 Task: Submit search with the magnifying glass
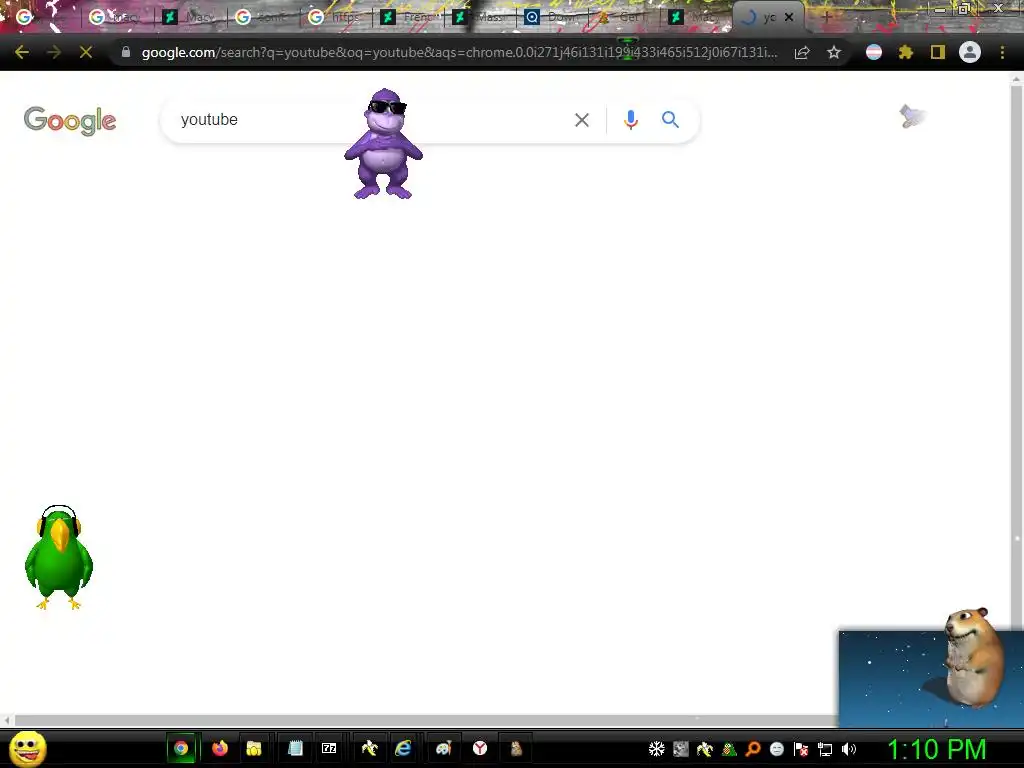(x=670, y=120)
